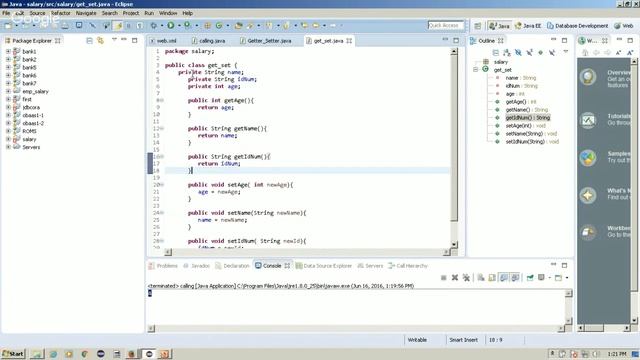Click Terminate icon in Console toolbar
Viewport: 640px width, 360px height.
click(443, 278)
